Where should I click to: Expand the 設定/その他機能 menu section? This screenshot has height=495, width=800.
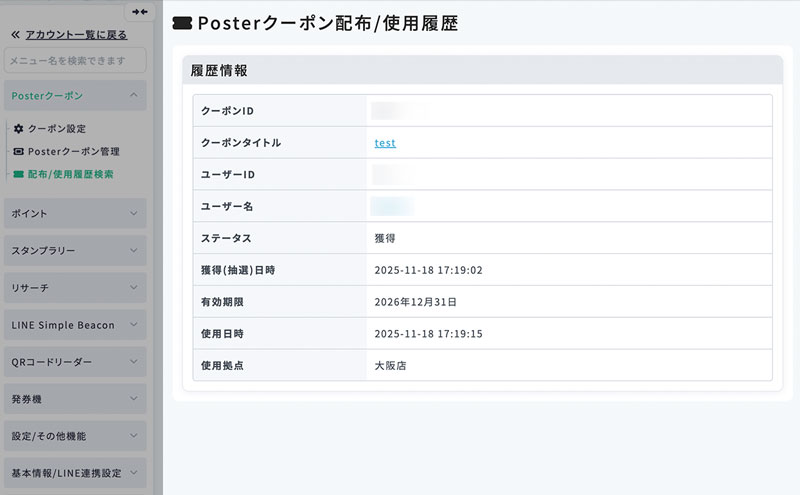coord(76,436)
